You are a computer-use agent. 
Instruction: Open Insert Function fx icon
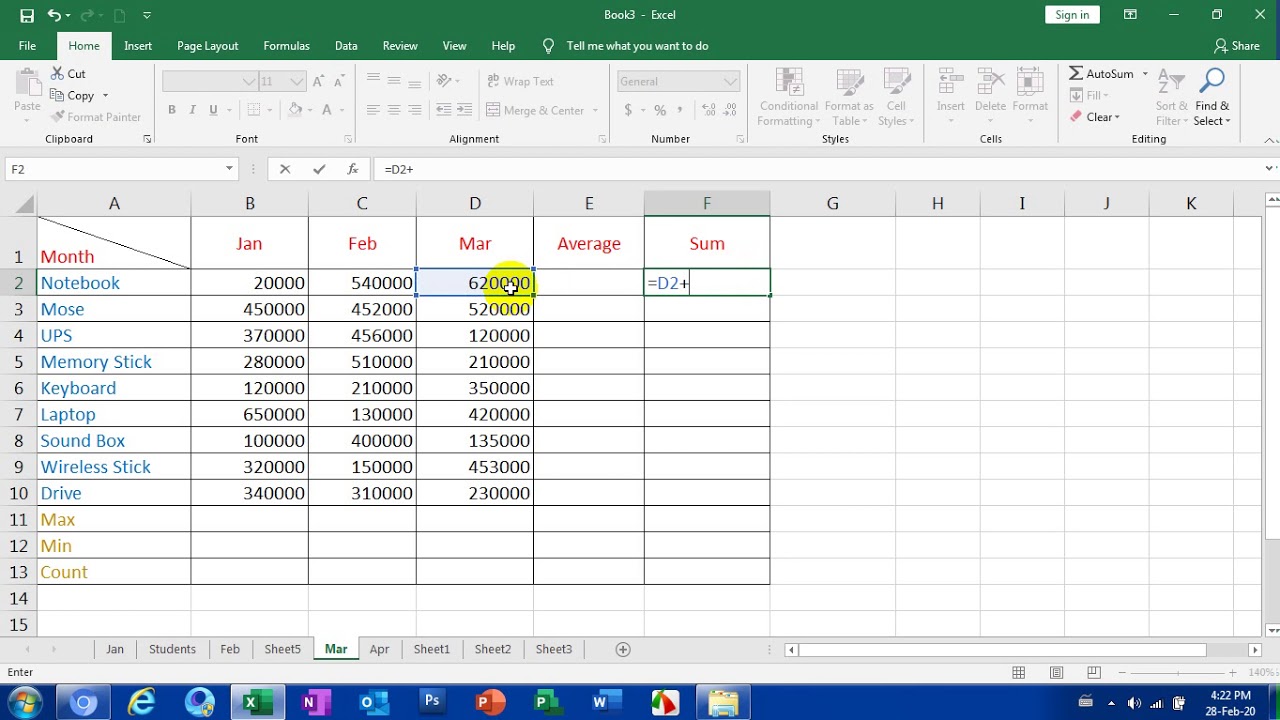click(352, 169)
